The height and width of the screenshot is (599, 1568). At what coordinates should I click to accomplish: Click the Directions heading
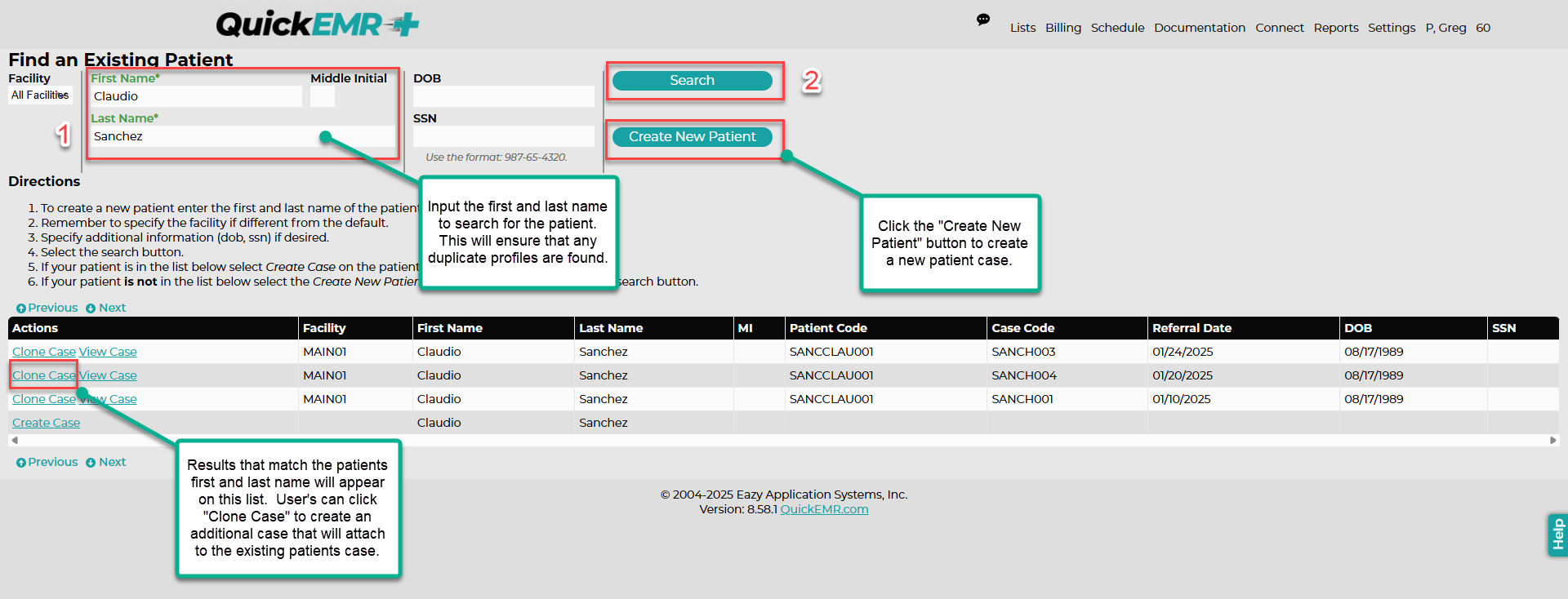click(44, 181)
